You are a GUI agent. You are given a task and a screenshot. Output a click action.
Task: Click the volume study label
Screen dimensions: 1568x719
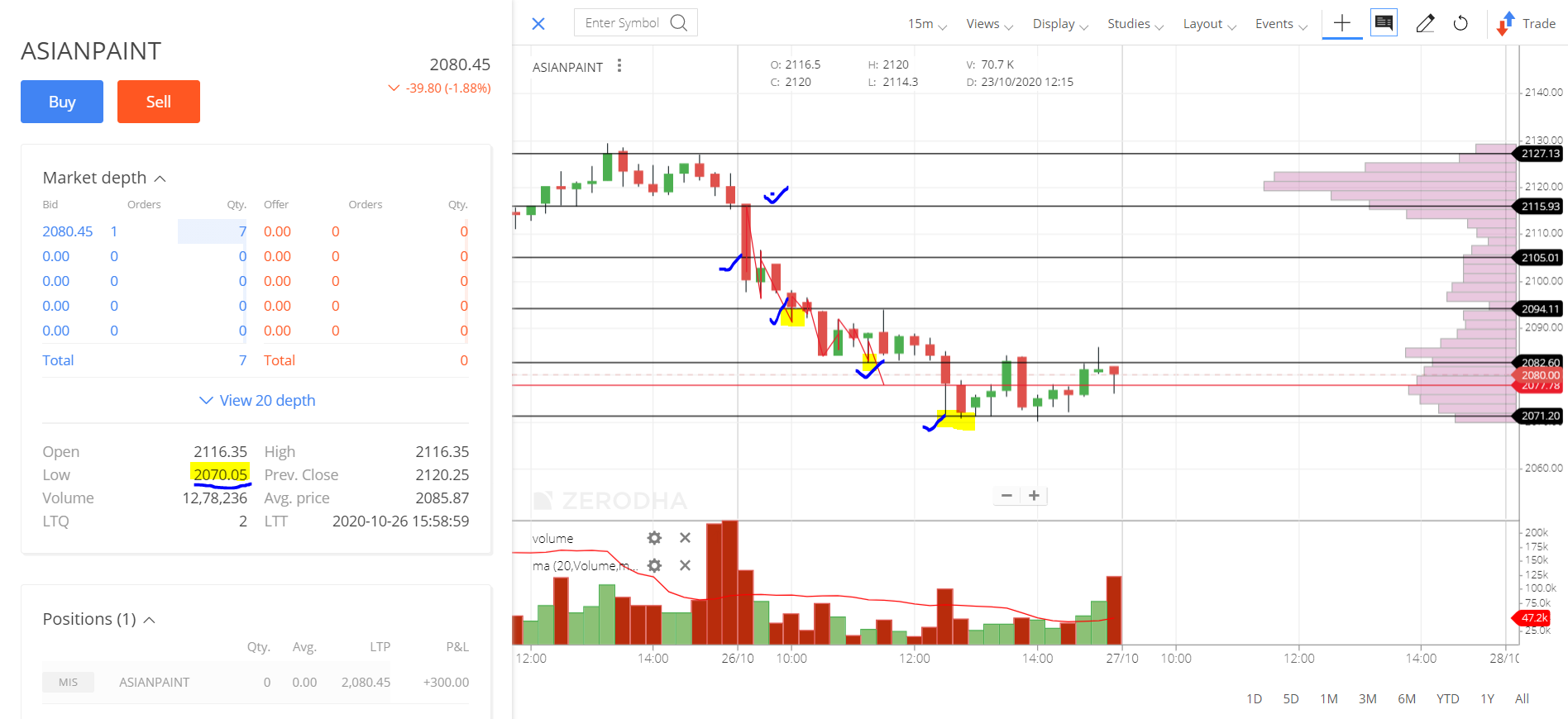point(552,539)
